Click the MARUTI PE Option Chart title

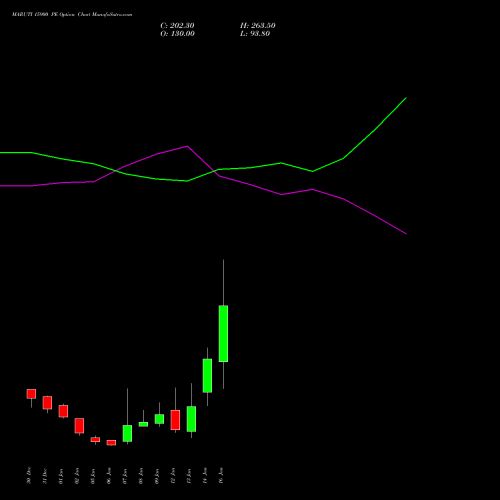[72, 15]
